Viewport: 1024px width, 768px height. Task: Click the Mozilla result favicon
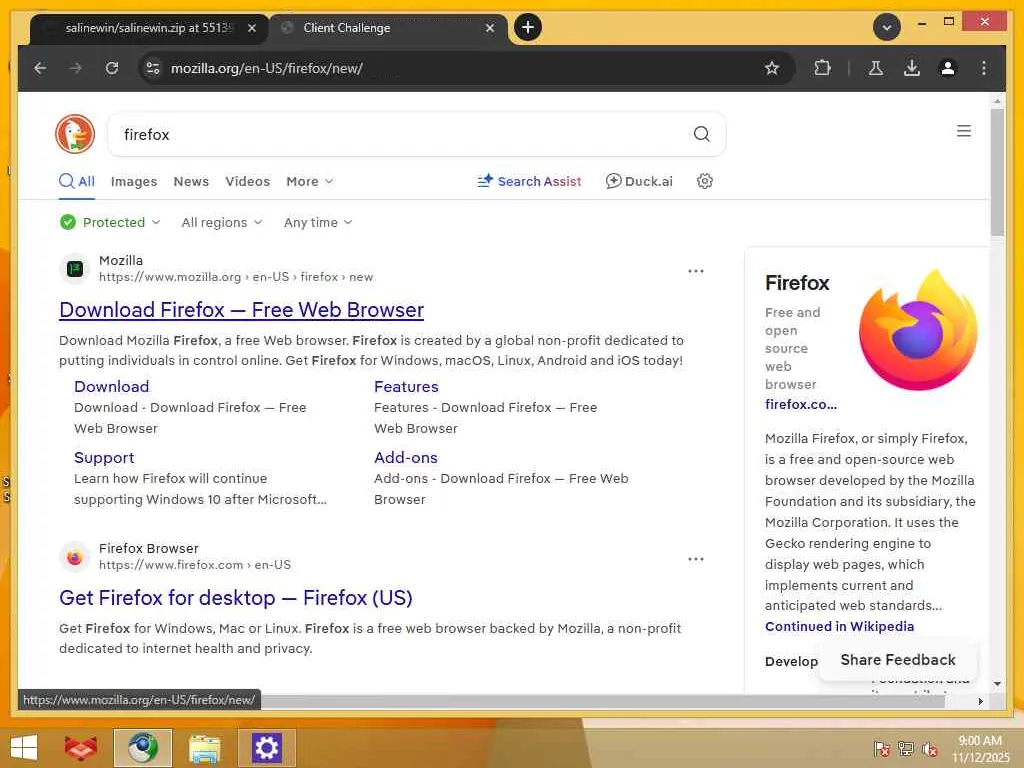pyautogui.click(x=75, y=269)
